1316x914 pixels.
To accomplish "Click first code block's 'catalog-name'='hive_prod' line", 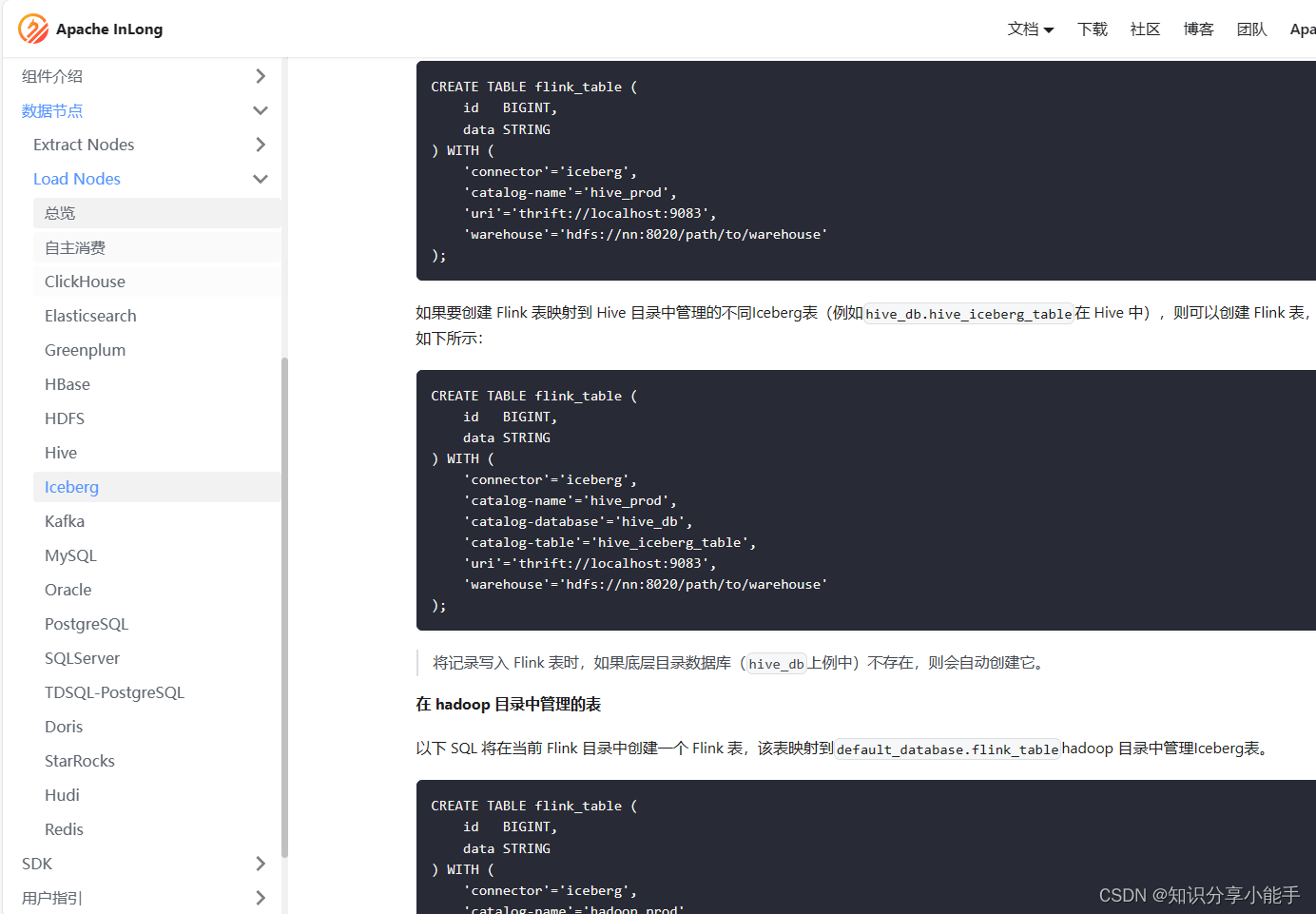I will [x=570, y=192].
